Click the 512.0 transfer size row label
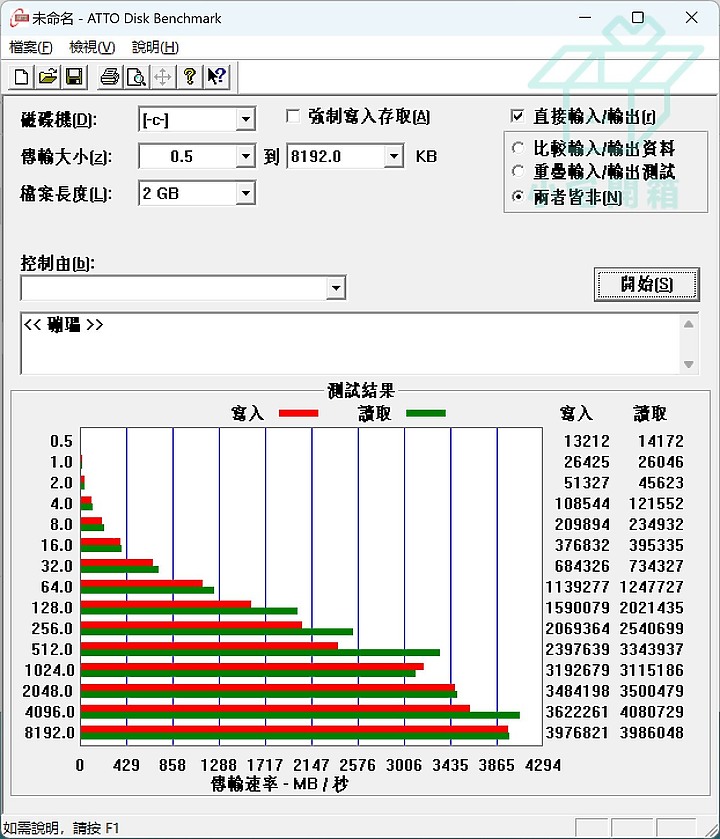This screenshot has height=839, width=720. point(52,649)
